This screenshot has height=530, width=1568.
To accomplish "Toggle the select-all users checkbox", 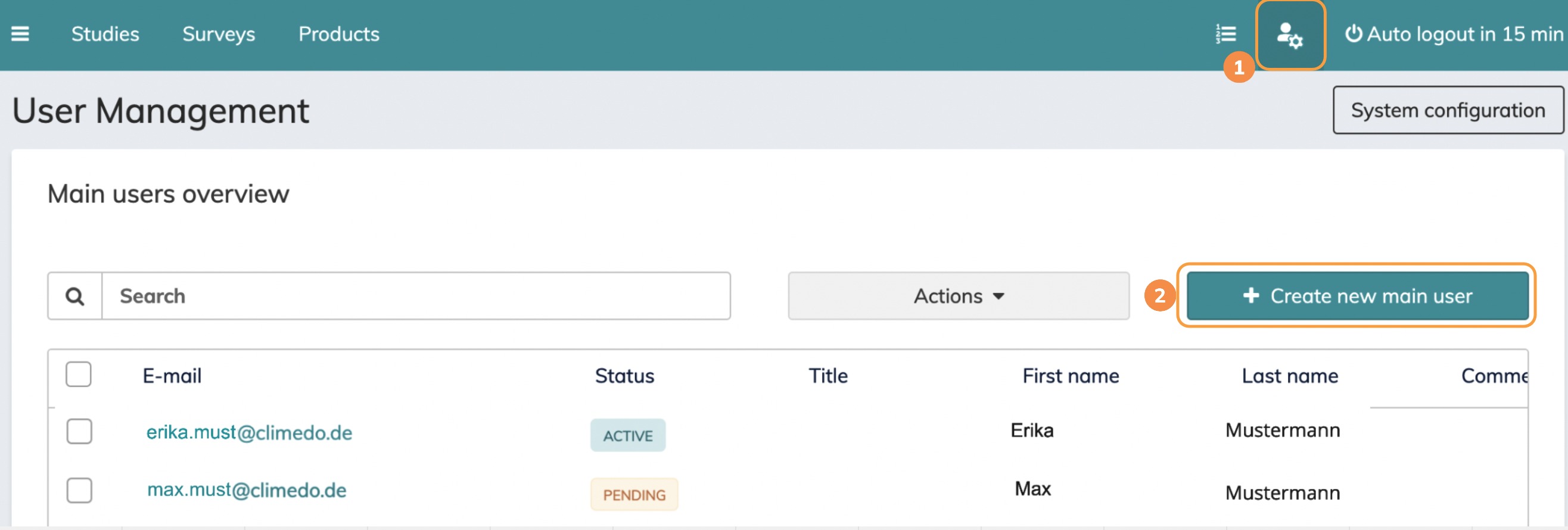I will [79, 375].
